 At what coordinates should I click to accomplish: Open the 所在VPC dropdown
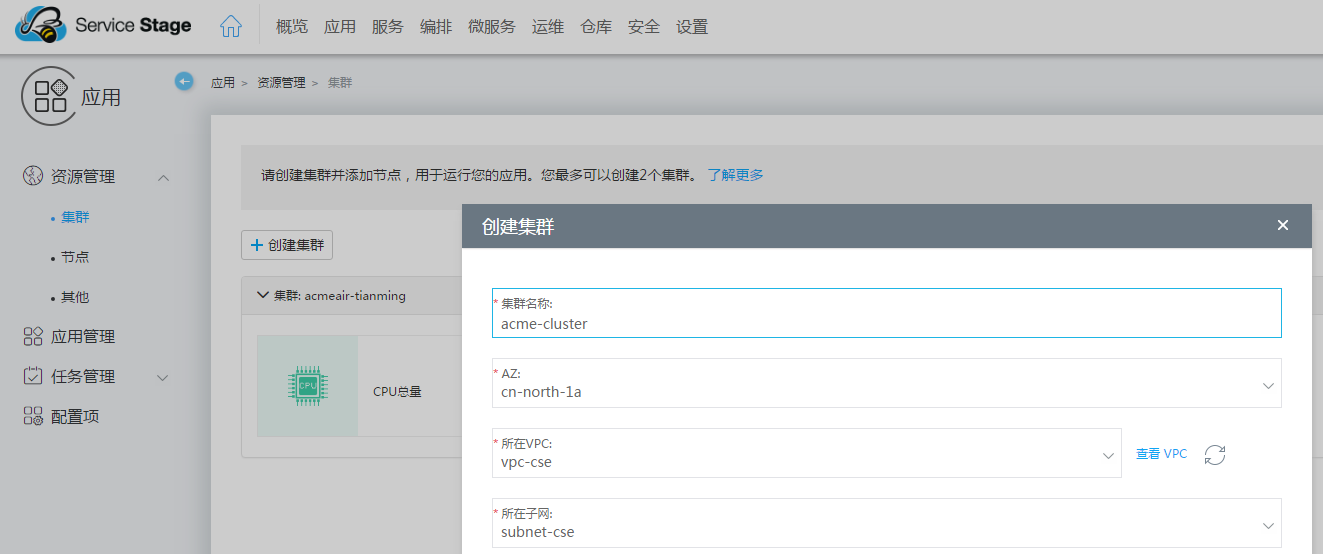(806, 454)
